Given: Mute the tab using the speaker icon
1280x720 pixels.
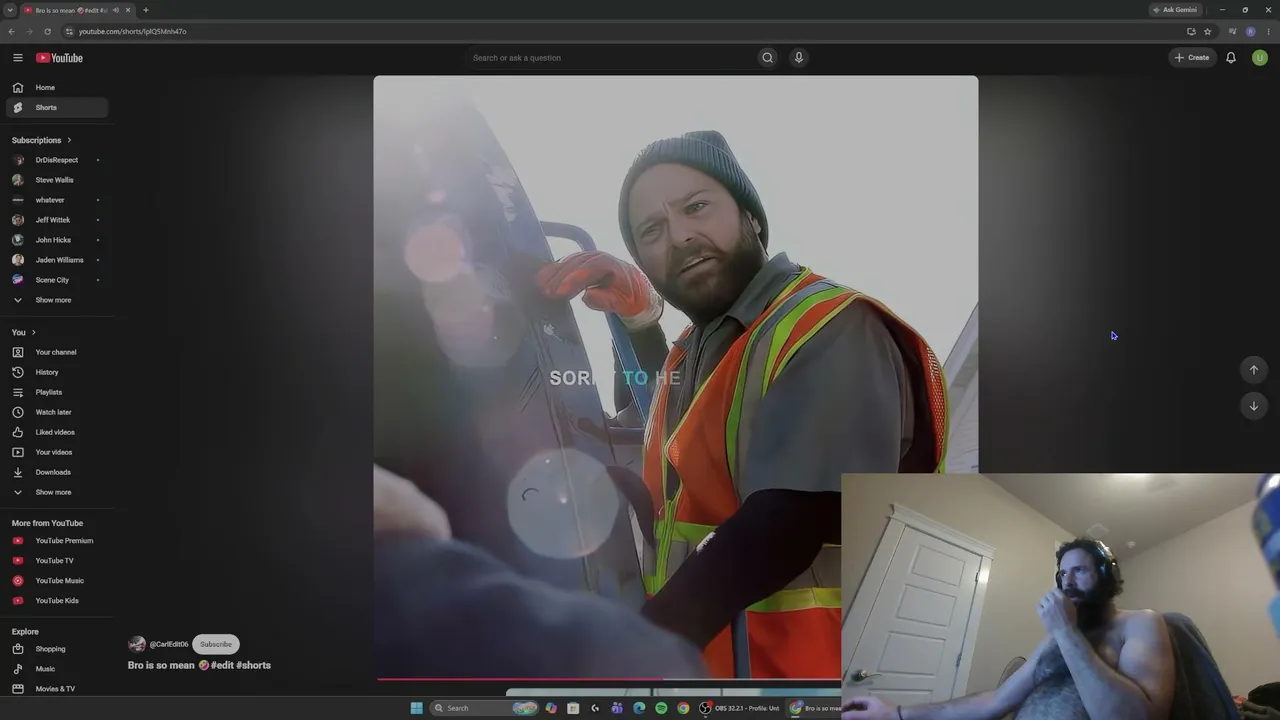Looking at the screenshot, I should pyautogui.click(x=116, y=10).
